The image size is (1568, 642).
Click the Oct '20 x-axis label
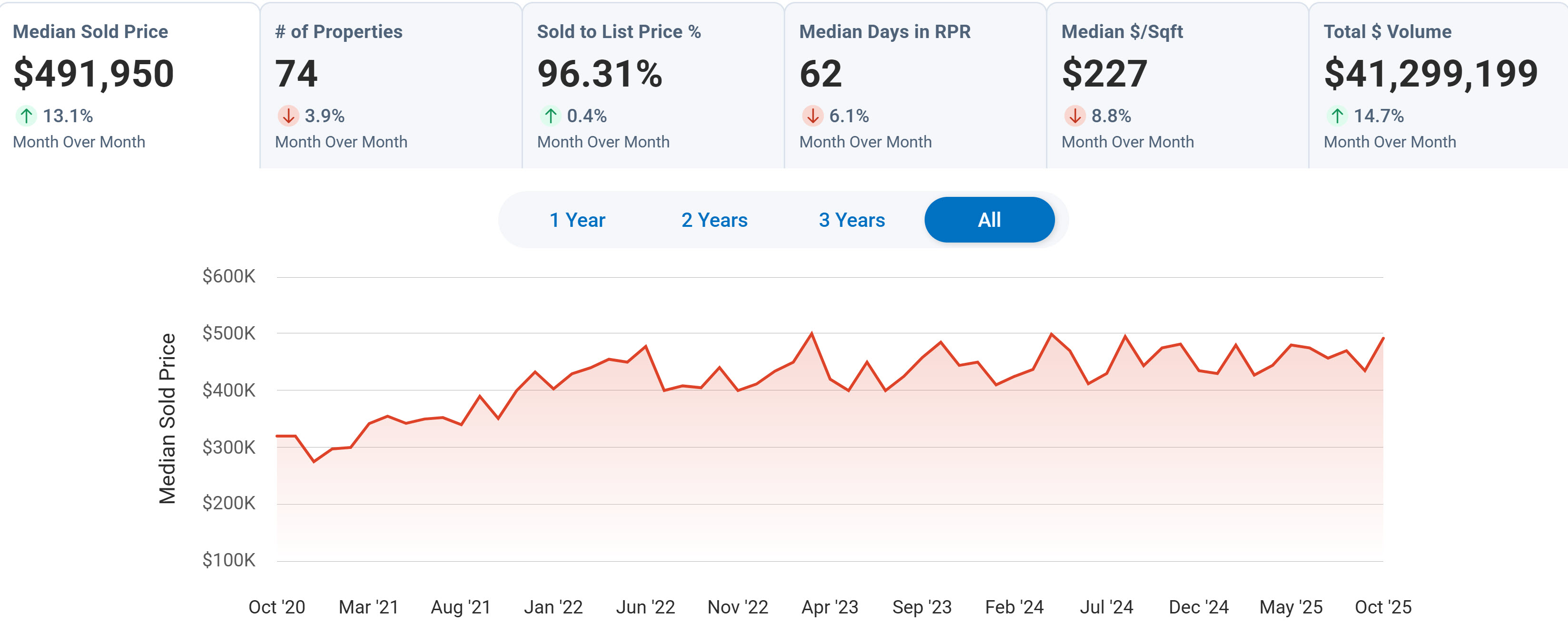pyautogui.click(x=277, y=607)
